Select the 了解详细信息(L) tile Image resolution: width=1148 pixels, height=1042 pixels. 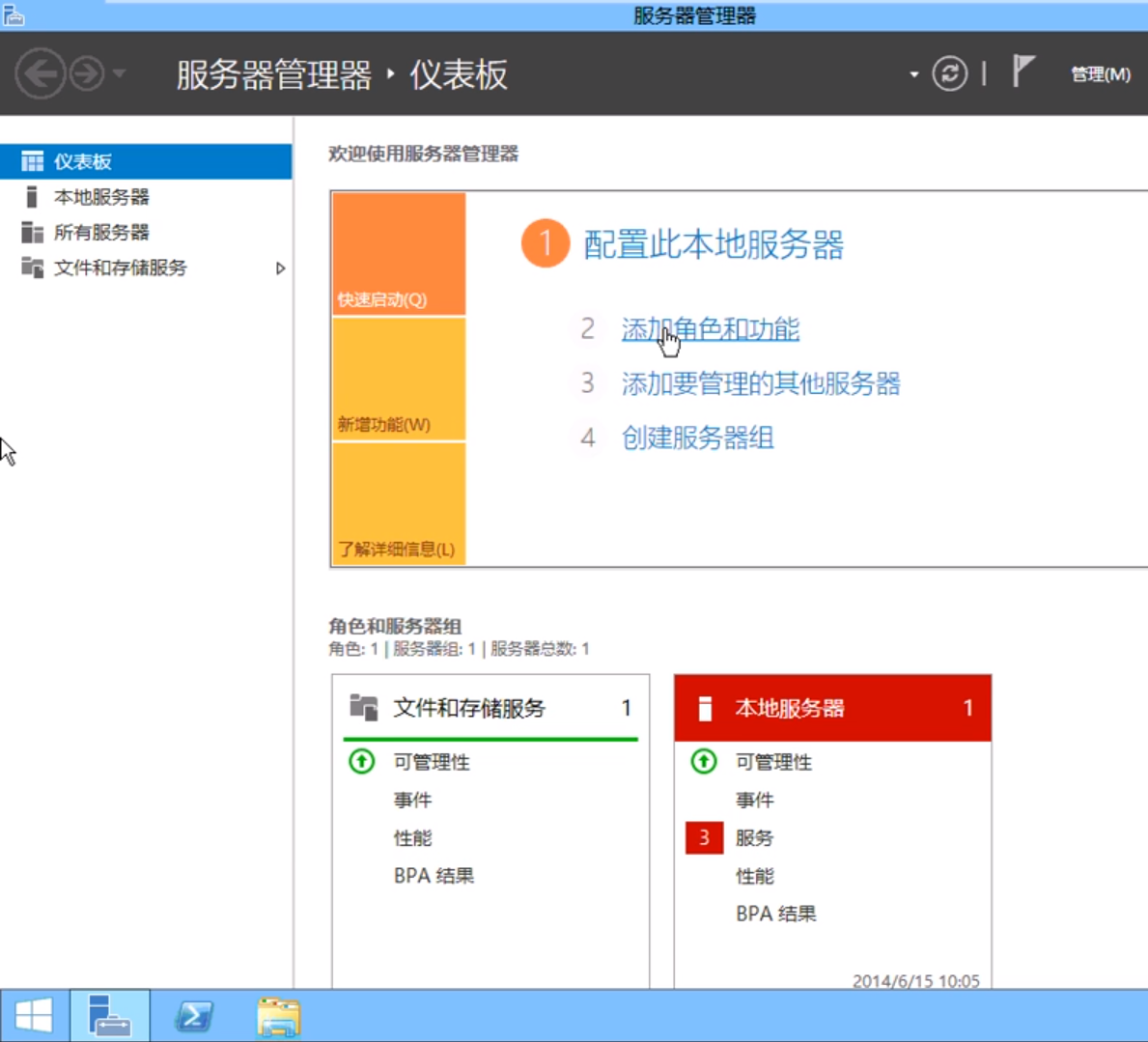tap(399, 504)
